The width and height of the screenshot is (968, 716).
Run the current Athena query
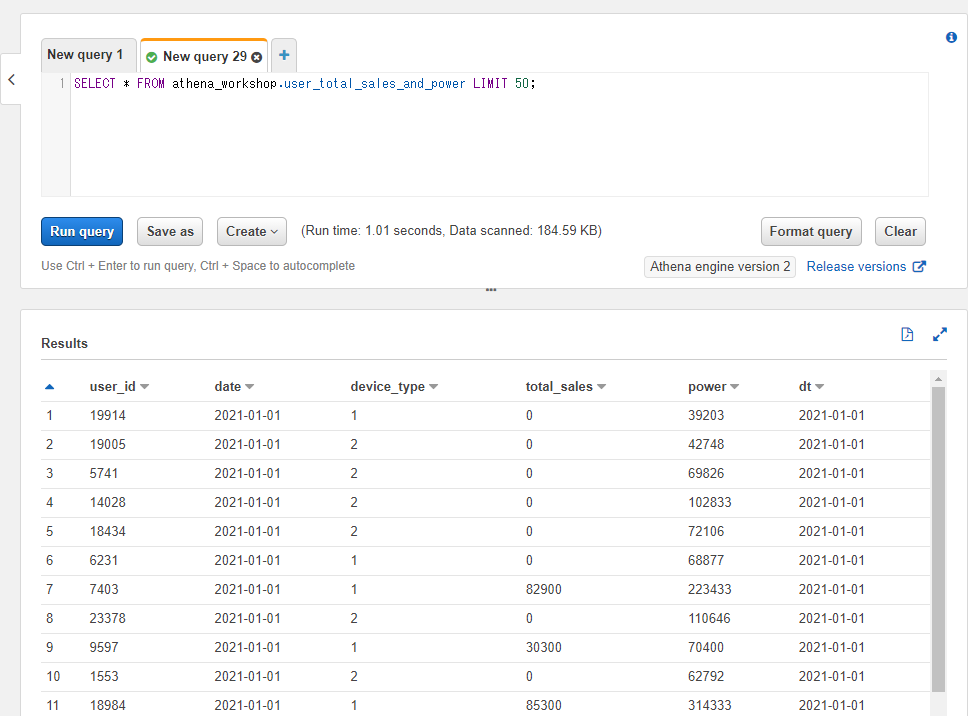click(x=81, y=231)
